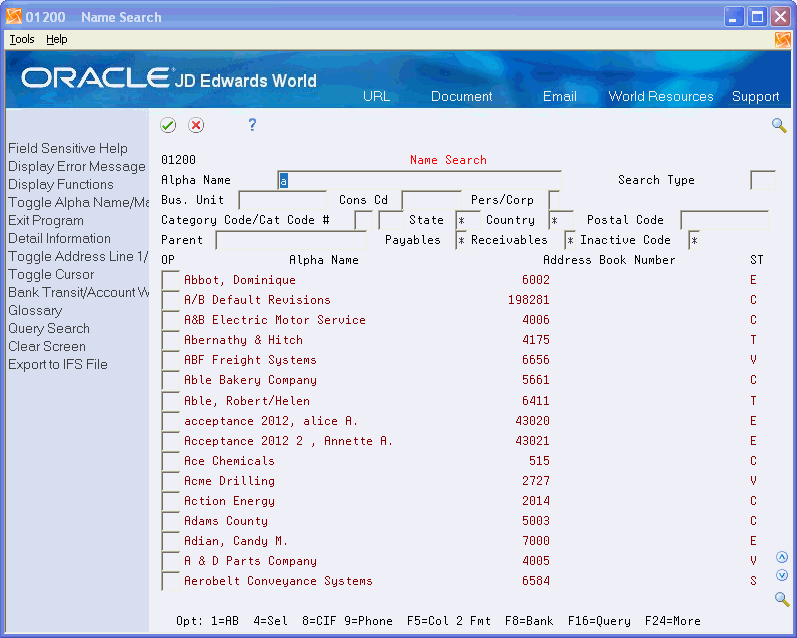Open the Support banner link
The image size is (797, 638).
click(755, 96)
